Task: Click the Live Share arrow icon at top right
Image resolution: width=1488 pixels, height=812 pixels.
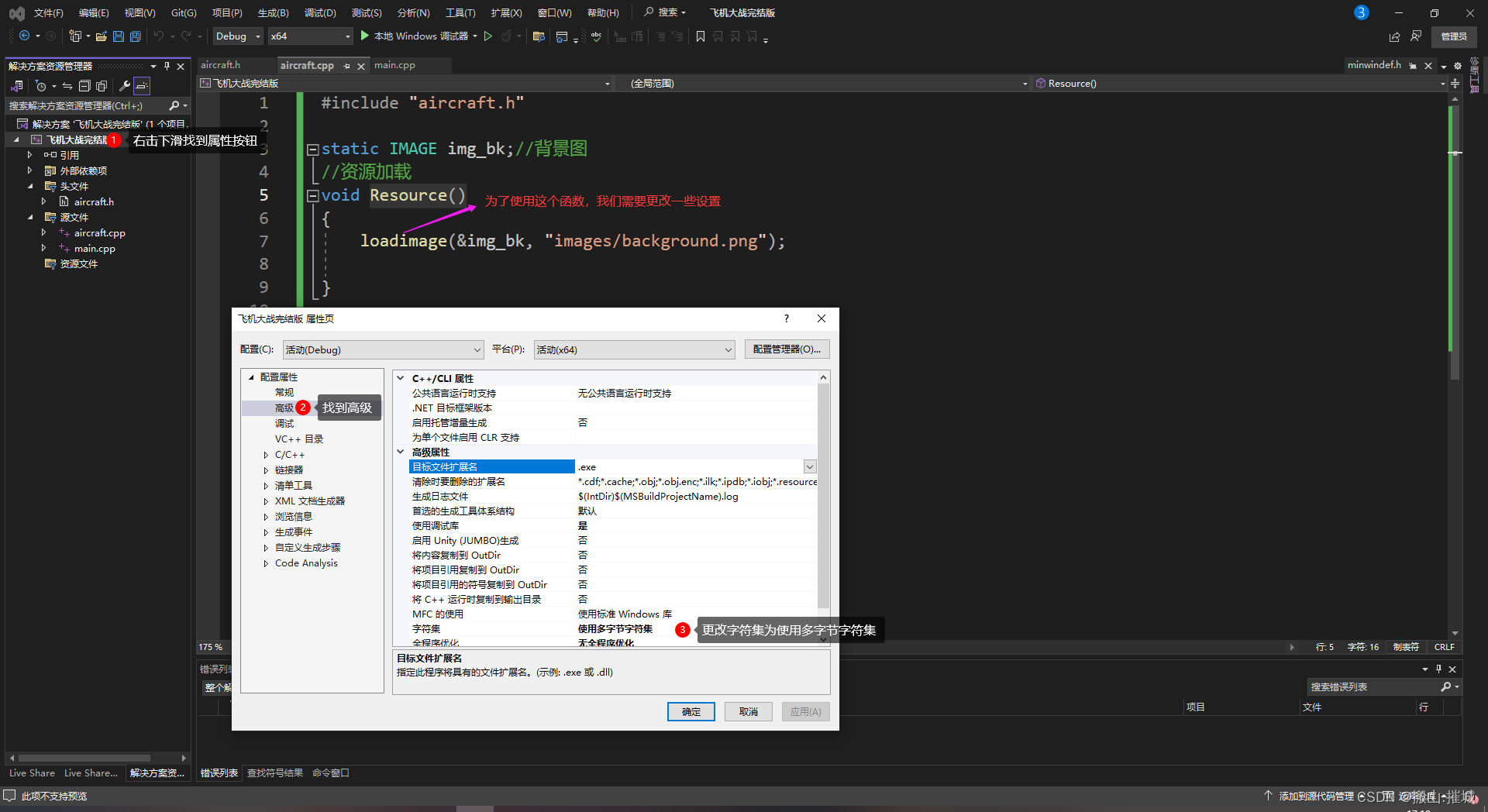Action: tap(1394, 36)
